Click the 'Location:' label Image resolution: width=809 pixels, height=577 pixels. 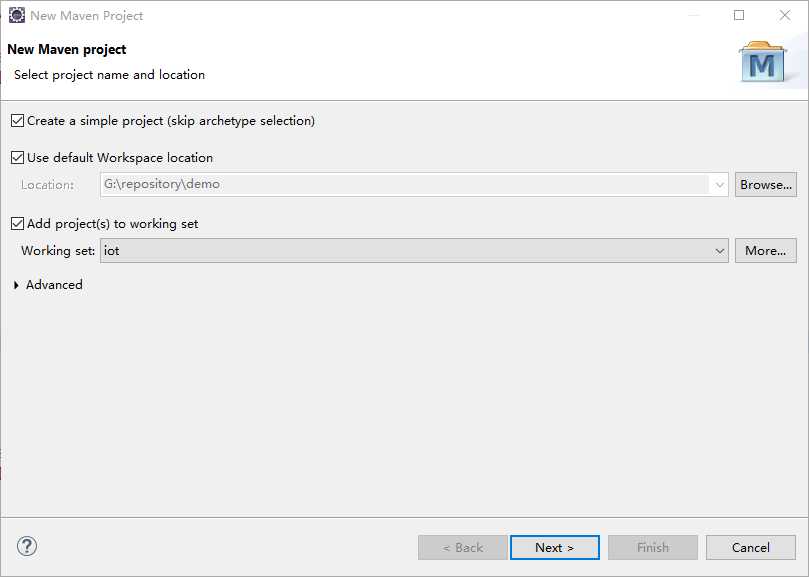click(x=47, y=185)
